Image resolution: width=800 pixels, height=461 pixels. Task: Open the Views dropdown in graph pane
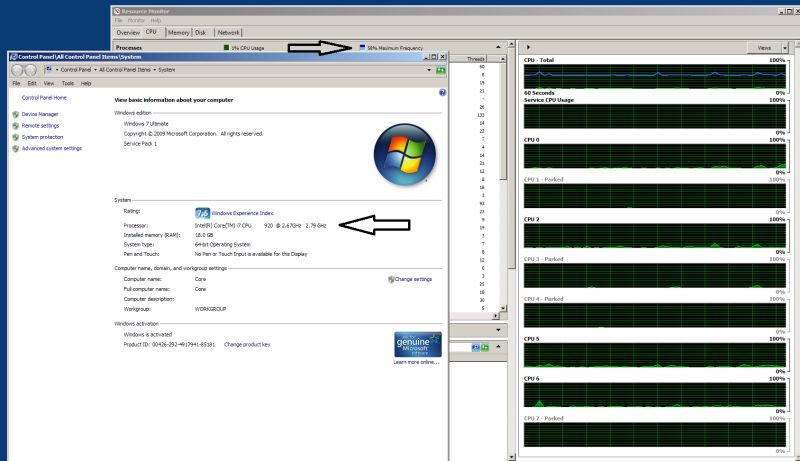pos(785,48)
